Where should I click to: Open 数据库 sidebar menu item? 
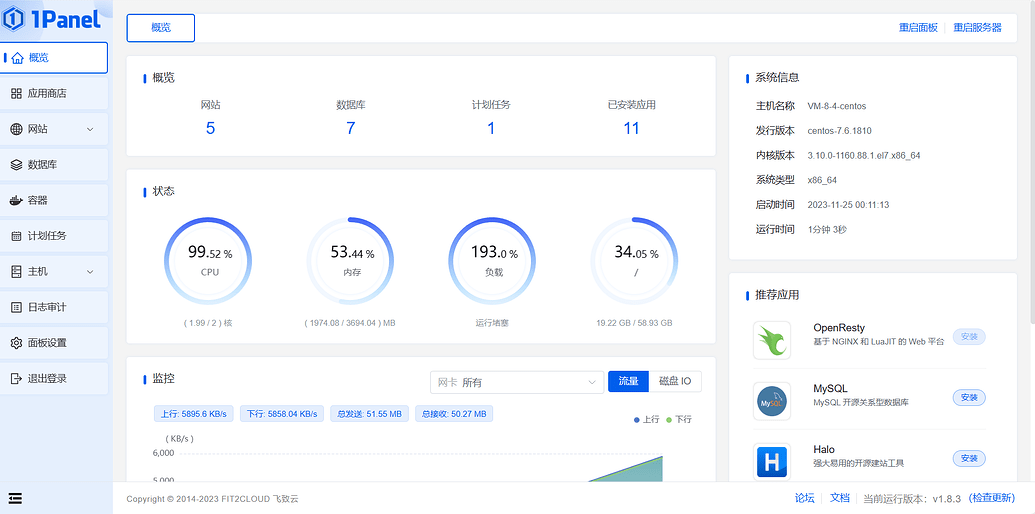click(x=54, y=165)
